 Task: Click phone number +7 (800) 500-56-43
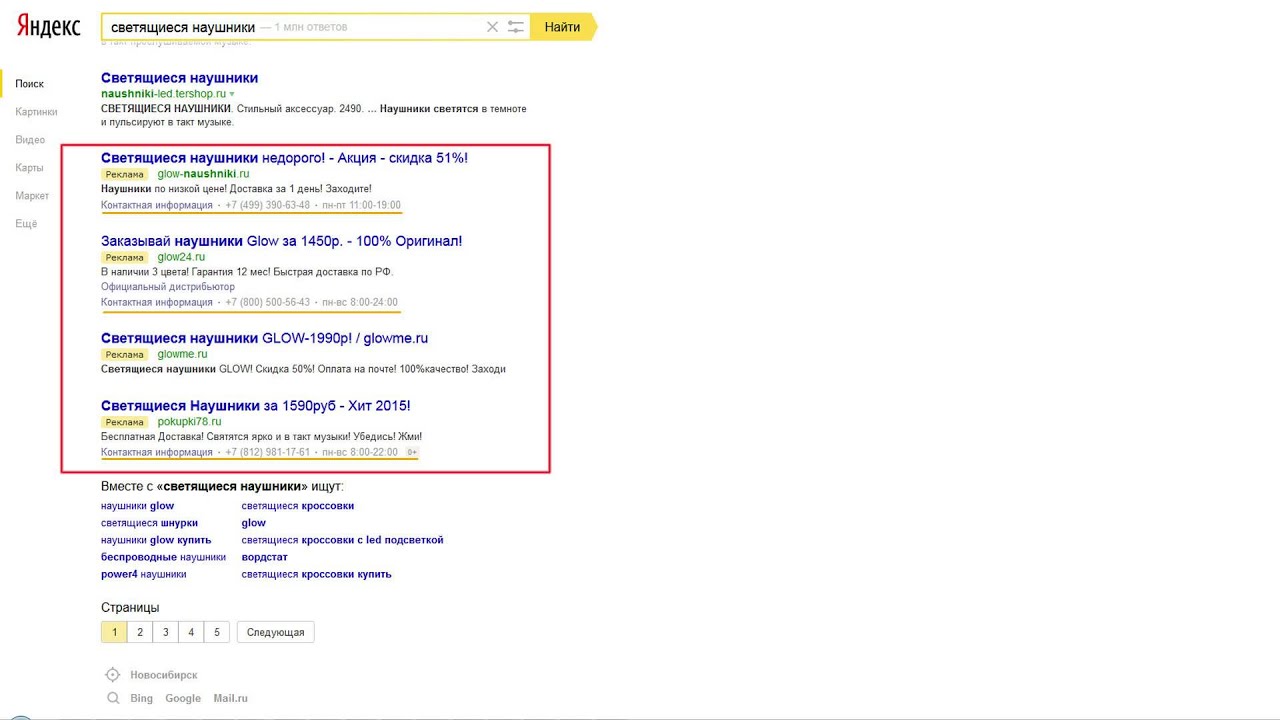267,302
